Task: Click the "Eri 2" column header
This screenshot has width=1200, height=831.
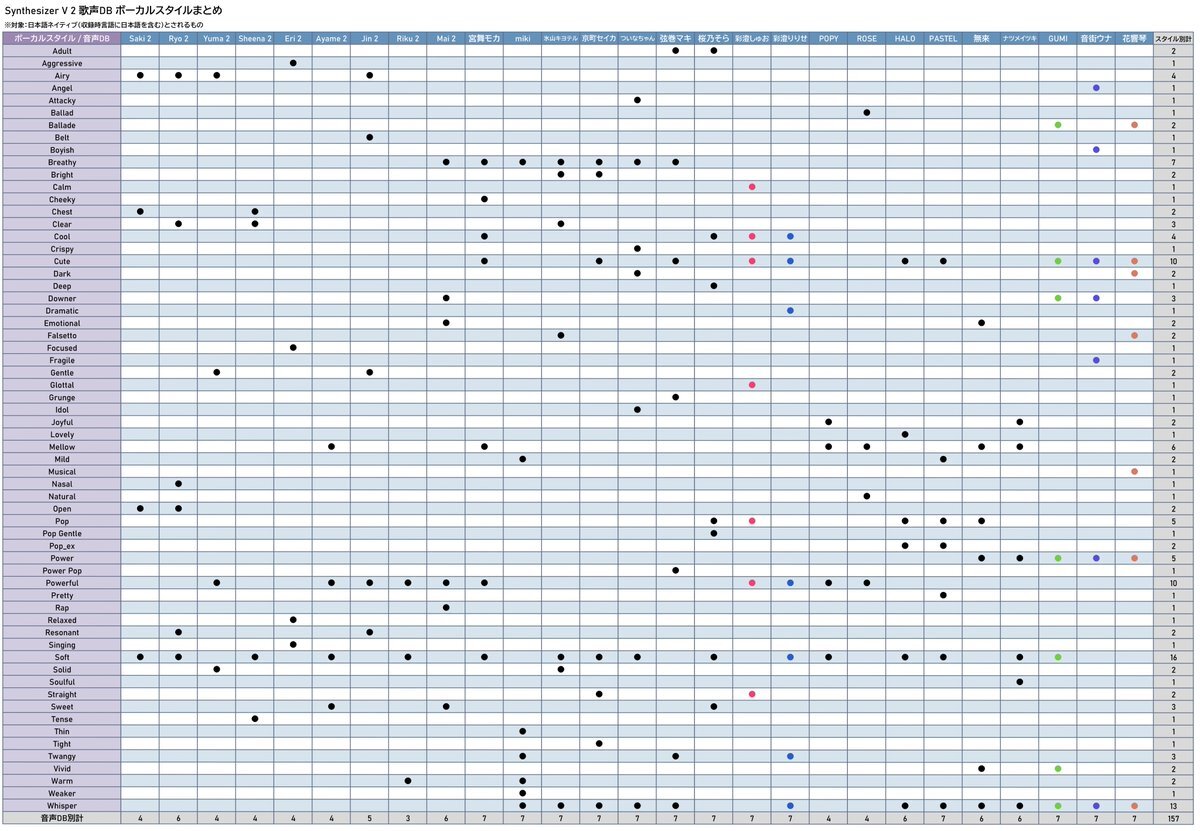Action: 293,38
